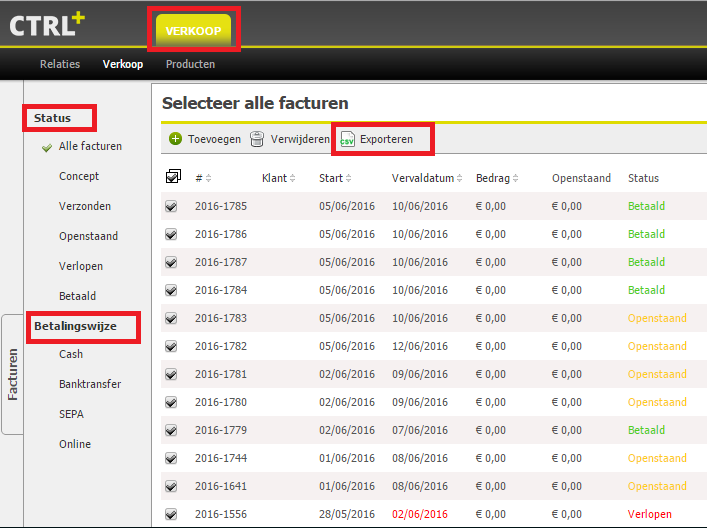Open invoice number 2016-1786
This screenshot has height=528, width=707.
[221, 234]
